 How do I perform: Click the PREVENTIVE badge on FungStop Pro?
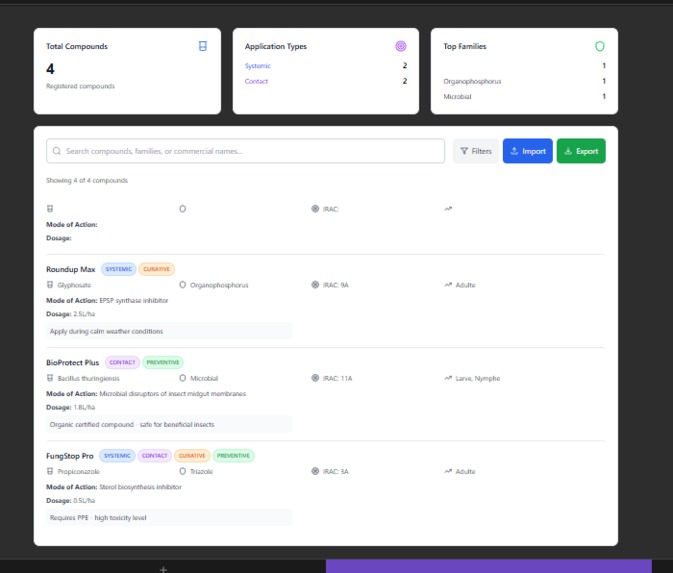pos(233,455)
